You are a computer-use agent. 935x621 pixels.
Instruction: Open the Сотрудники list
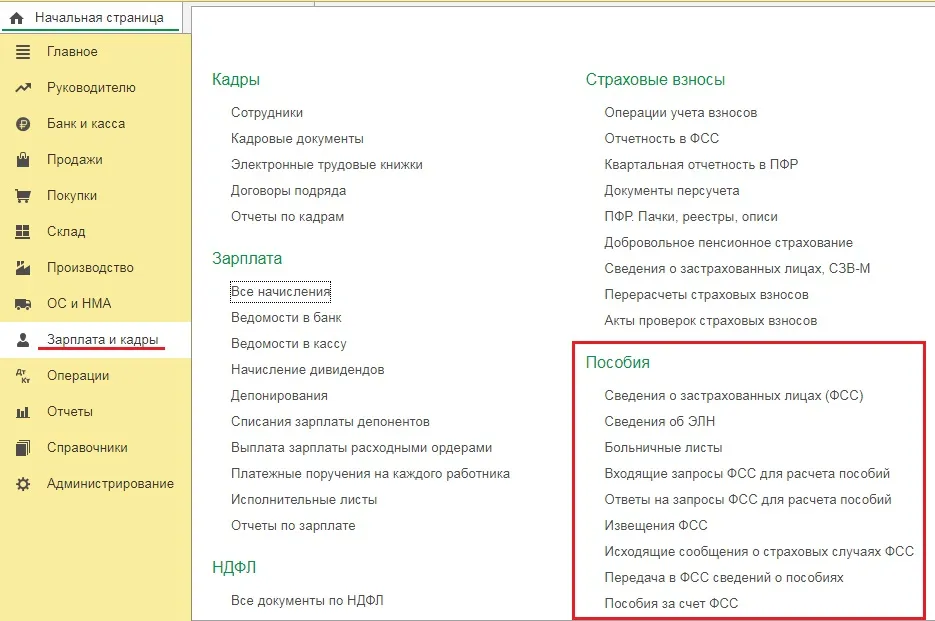coord(267,113)
